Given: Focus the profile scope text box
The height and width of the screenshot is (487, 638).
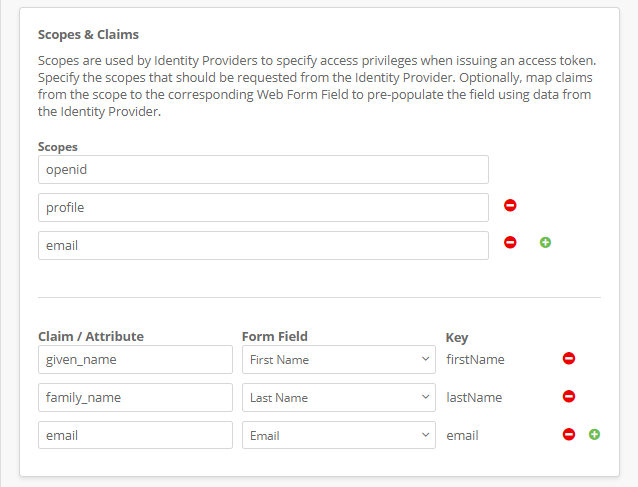Looking at the screenshot, I should (x=263, y=207).
